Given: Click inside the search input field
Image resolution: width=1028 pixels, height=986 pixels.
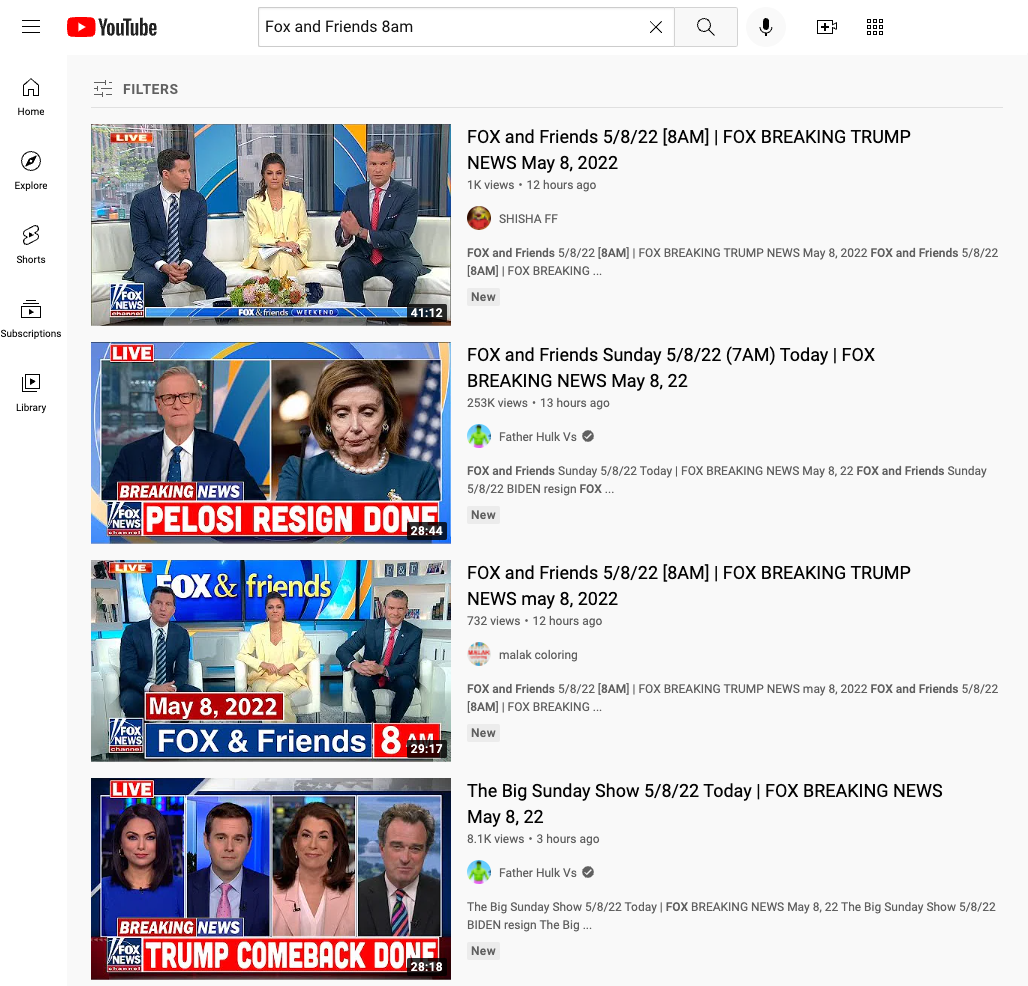Looking at the screenshot, I should click(x=450, y=27).
